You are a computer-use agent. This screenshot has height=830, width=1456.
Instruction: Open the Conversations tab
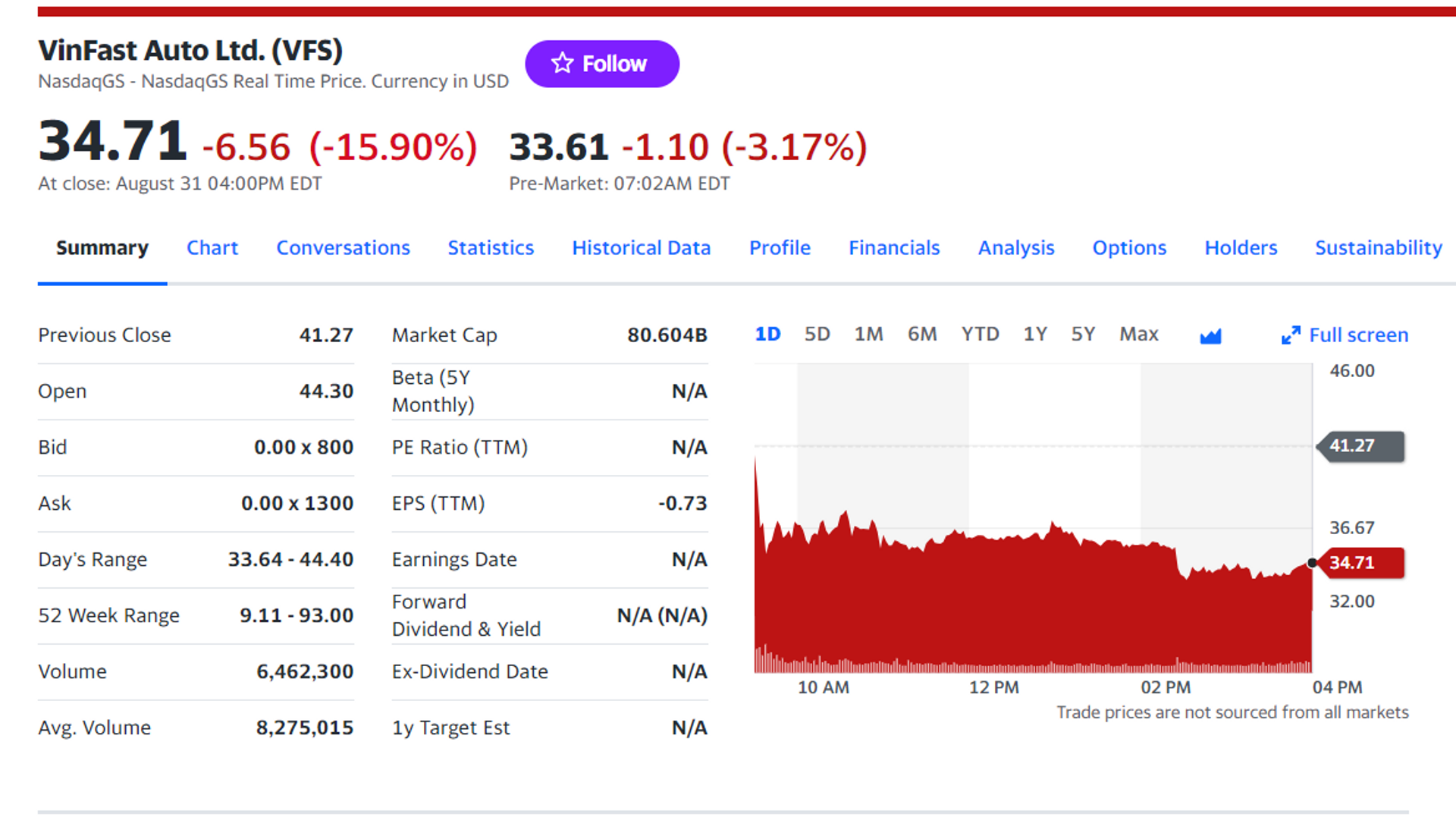point(343,247)
